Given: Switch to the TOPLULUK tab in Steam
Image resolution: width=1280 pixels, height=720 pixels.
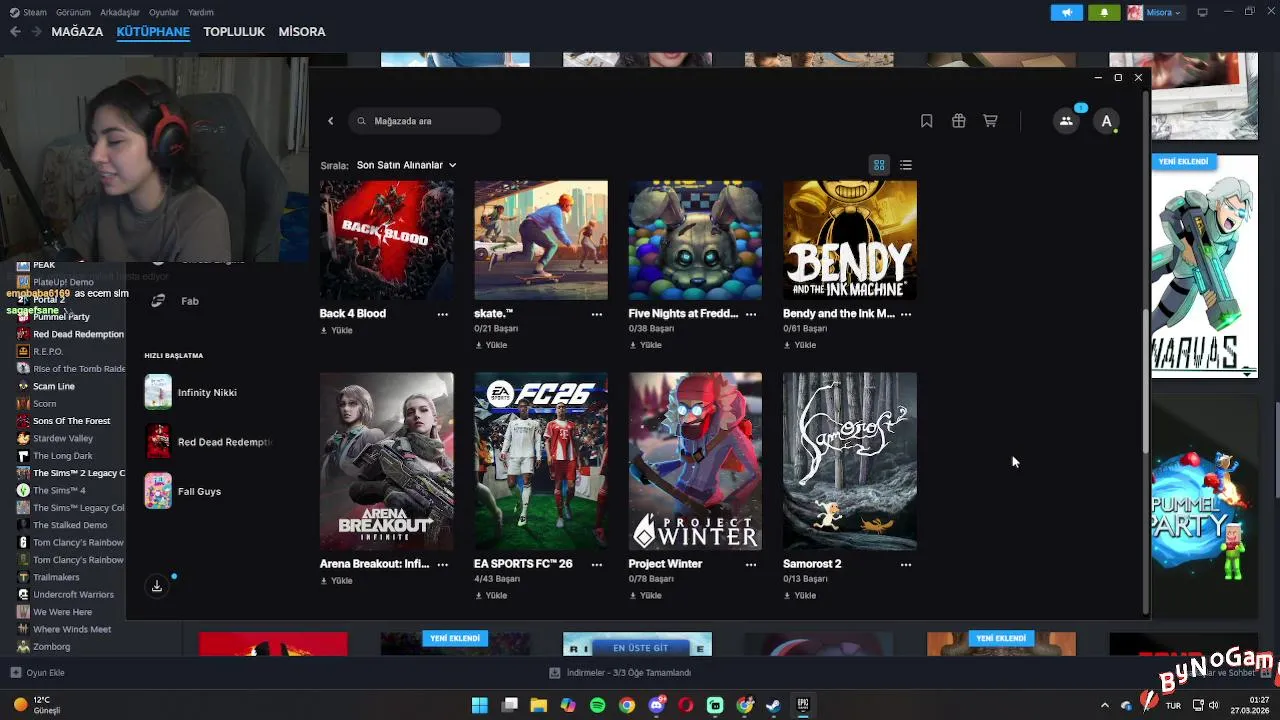Looking at the screenshot, I should click(x=234, y=32).
